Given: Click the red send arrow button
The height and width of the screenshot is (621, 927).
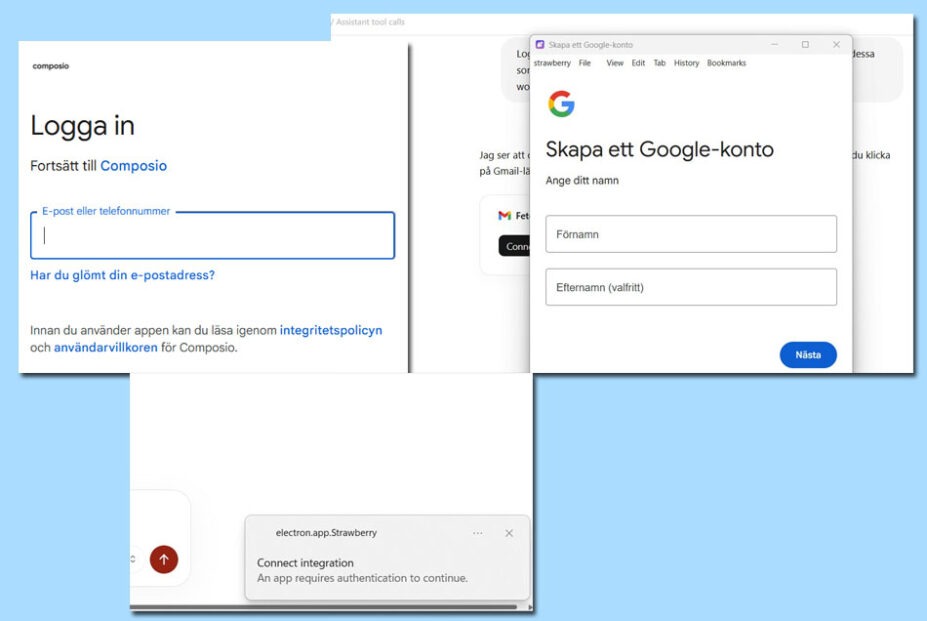Looking at the screenshot, I should [164, 559].
